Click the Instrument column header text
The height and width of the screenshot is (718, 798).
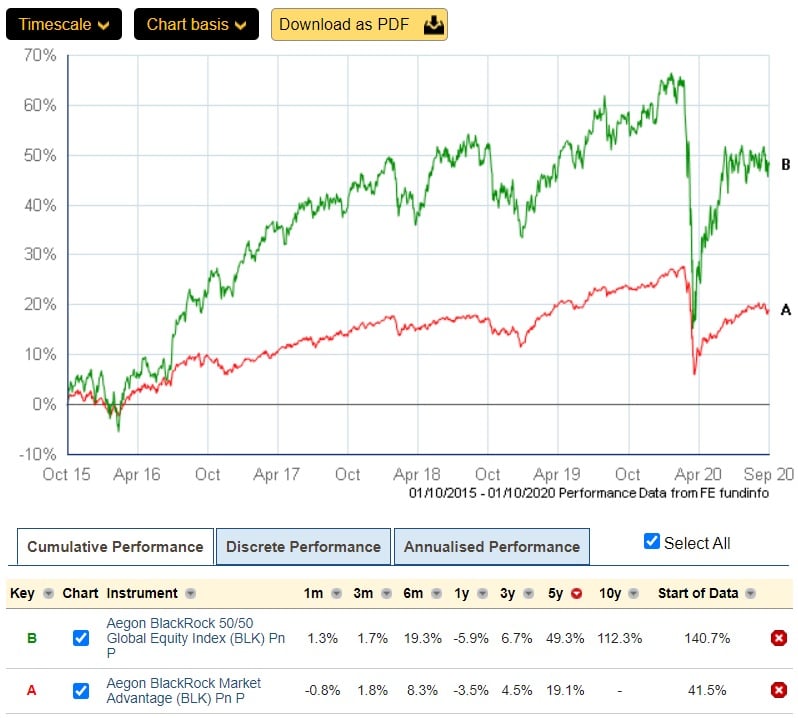[x=142, y=593]
